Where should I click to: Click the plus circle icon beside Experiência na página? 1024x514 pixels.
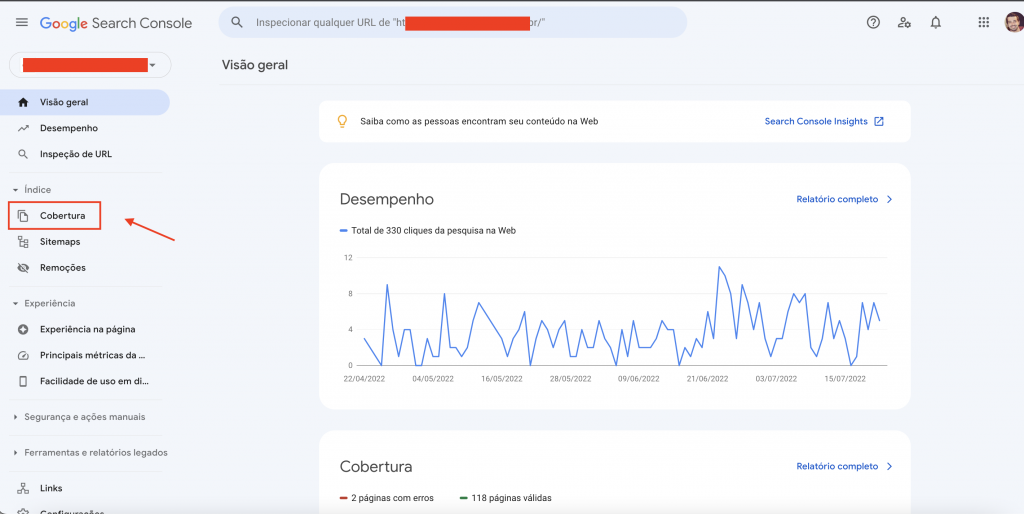point(24,330)
